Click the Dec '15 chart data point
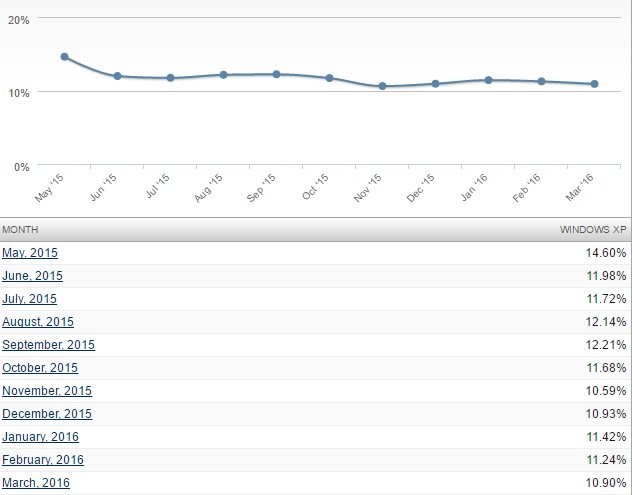 click(x=435, y=84)
